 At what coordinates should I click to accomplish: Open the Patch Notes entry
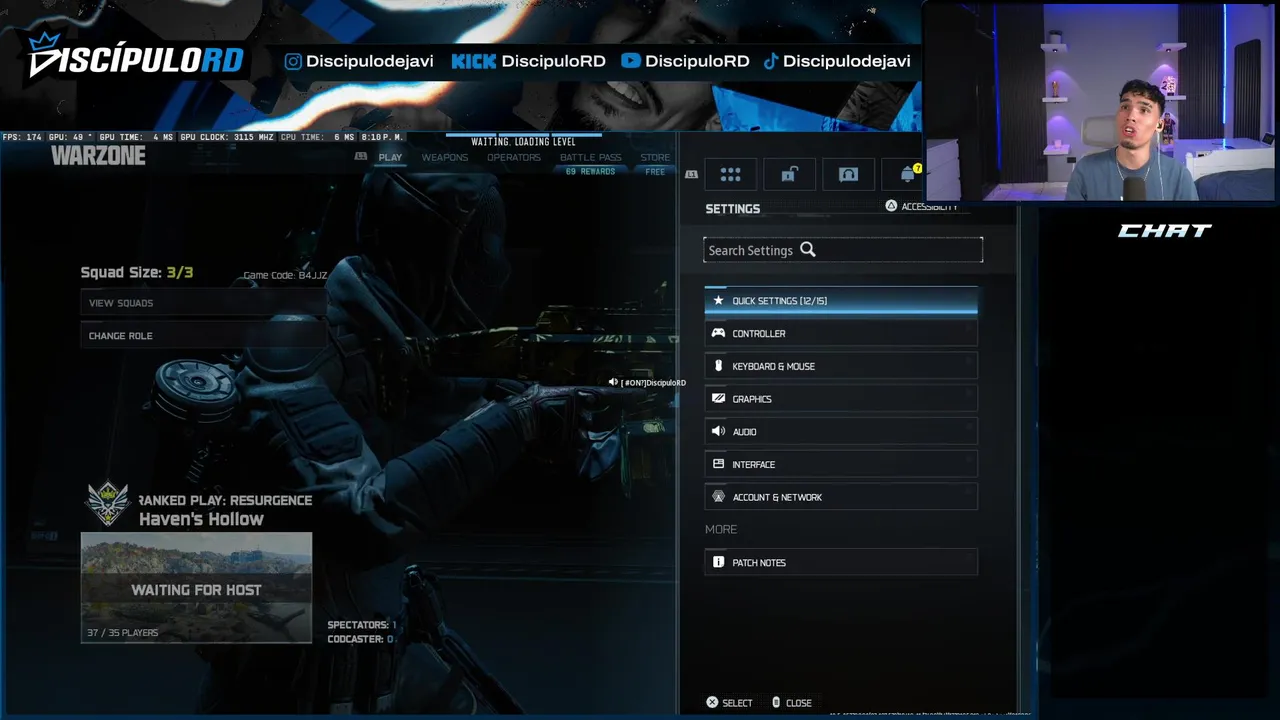841,562
